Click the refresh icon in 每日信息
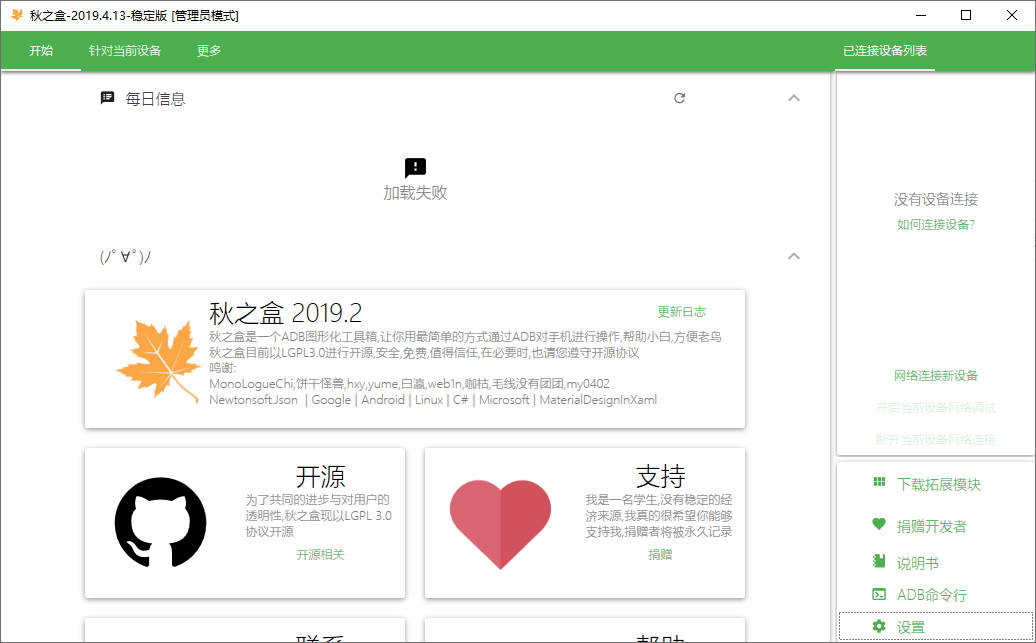Screen dimensions: 1036x643 [680, 98]
